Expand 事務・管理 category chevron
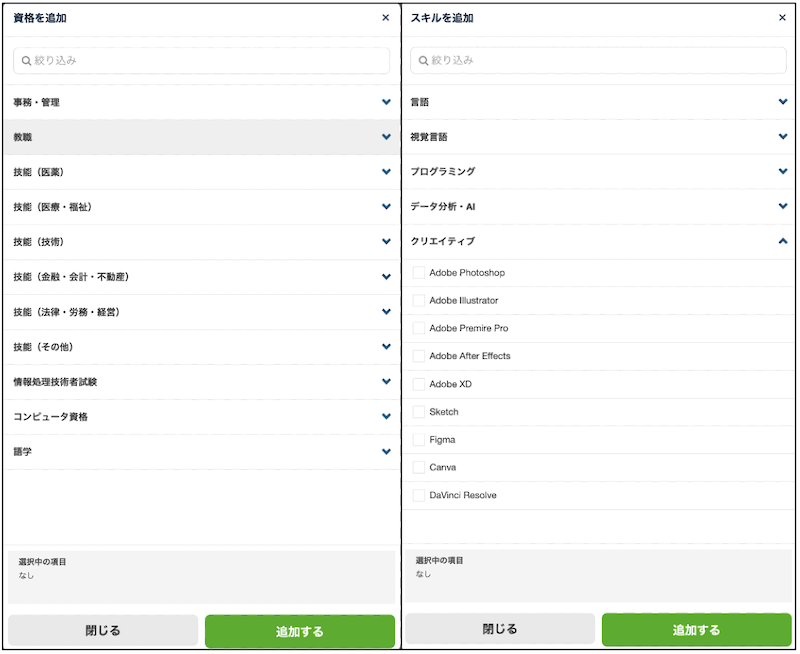This screenshot has width=800, height=654. (386, 102)
